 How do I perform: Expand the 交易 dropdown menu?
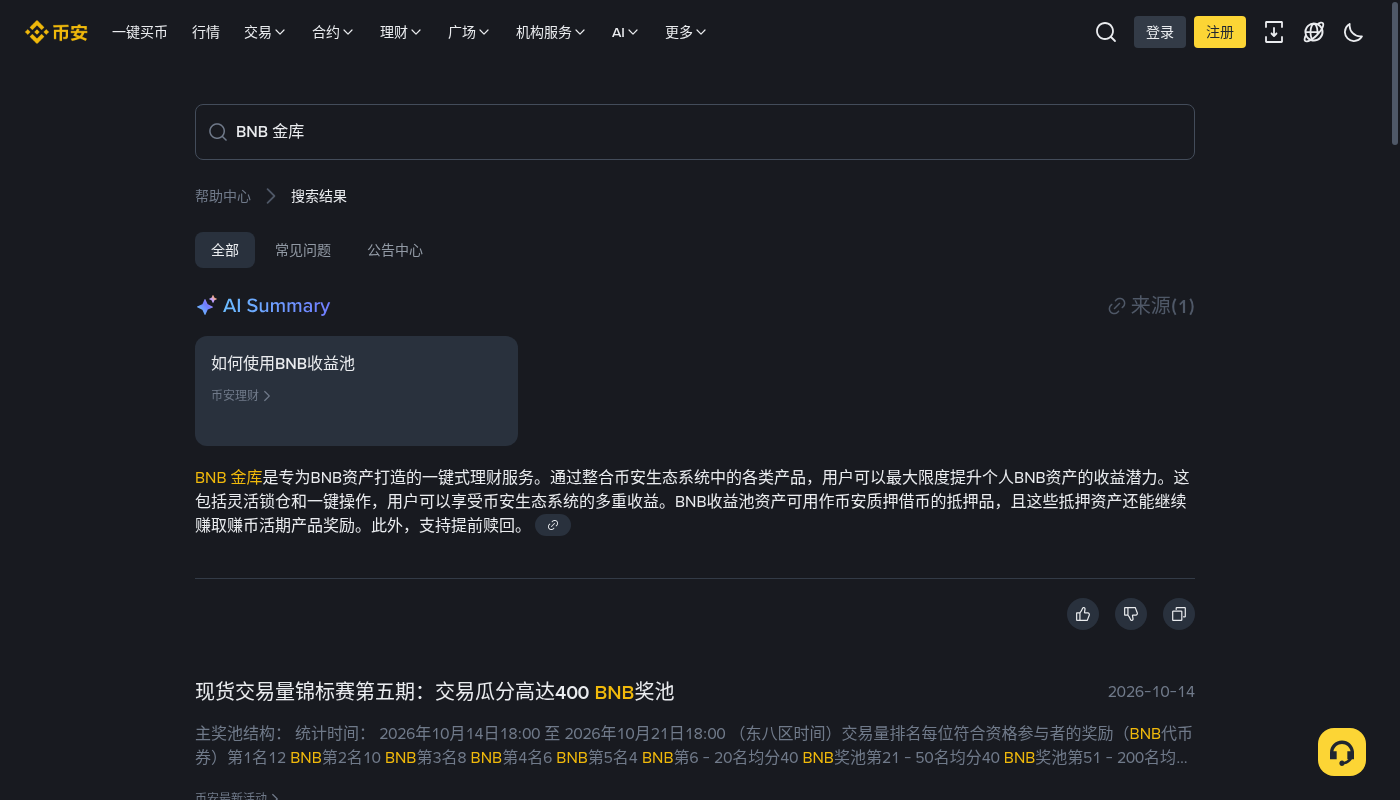click(x=265, y=32)
